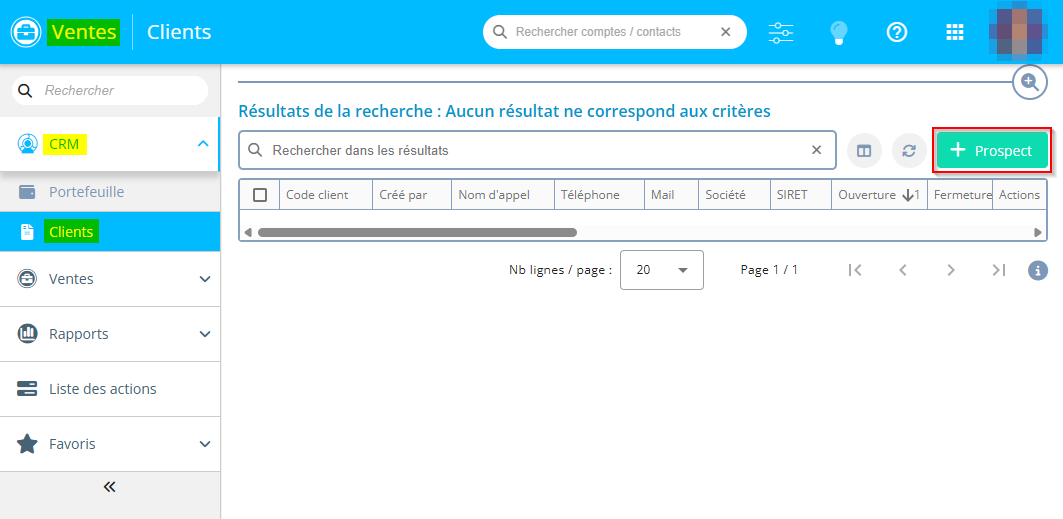The width and height of the screenshot is (1063, 519).
Task: Collapse the CRM menu section
Action: (203, 144)
